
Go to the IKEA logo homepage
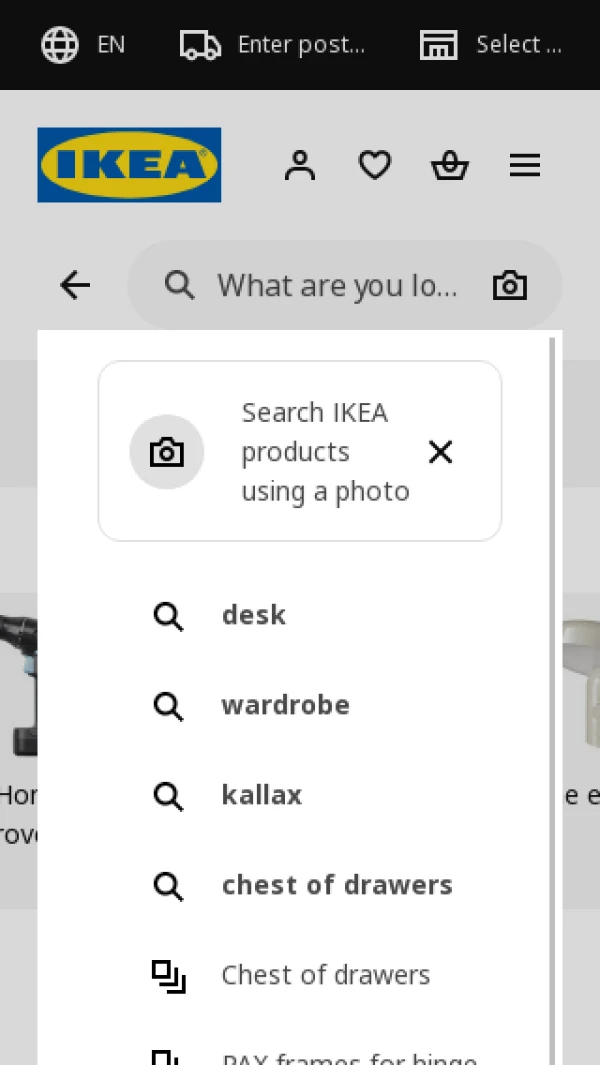pos(129,165)
